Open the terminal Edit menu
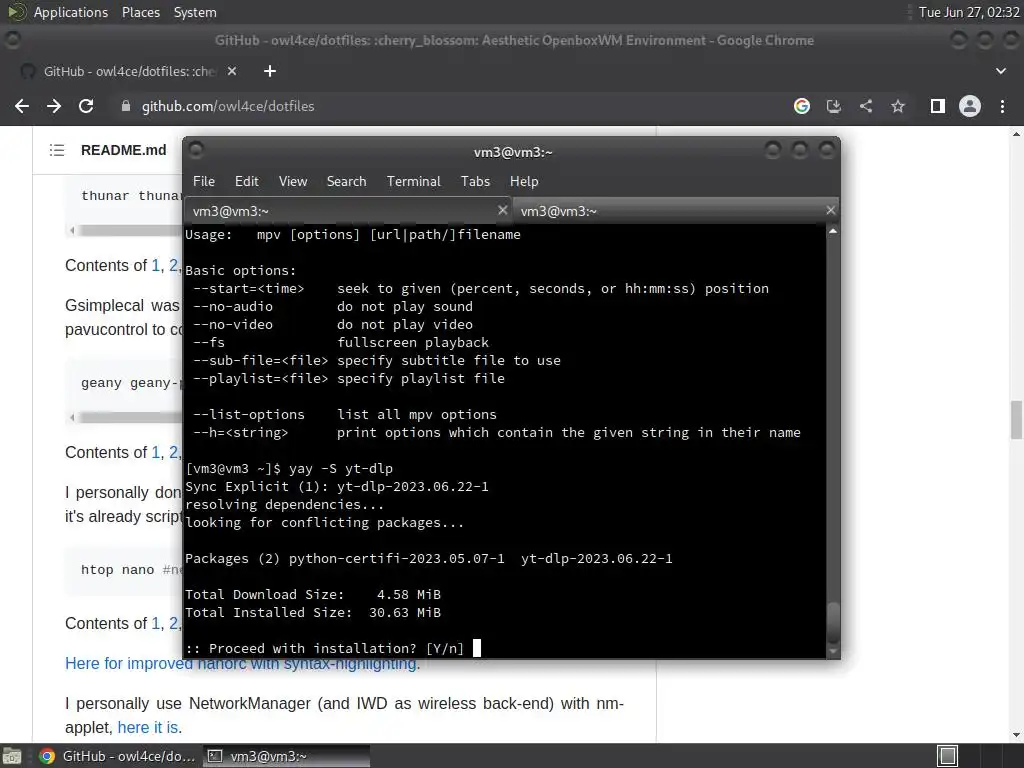 coord(246,182)
